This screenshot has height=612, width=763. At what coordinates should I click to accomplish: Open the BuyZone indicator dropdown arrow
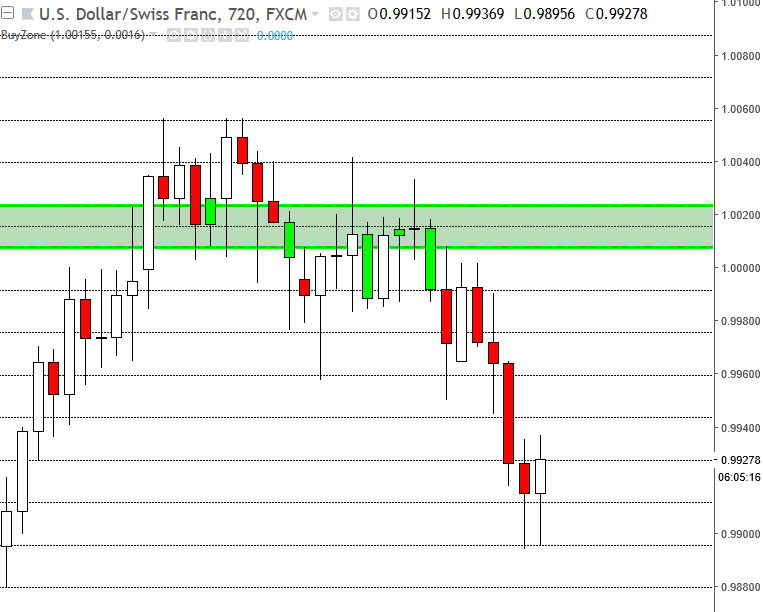153,35
